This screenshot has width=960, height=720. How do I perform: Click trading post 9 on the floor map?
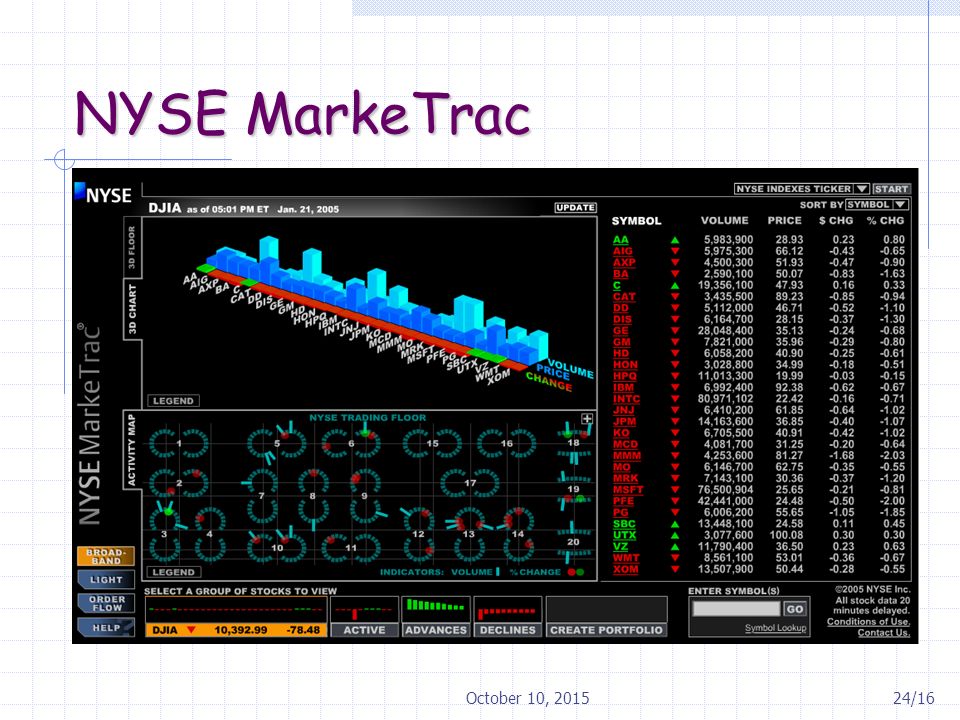[x=364, y=495]
